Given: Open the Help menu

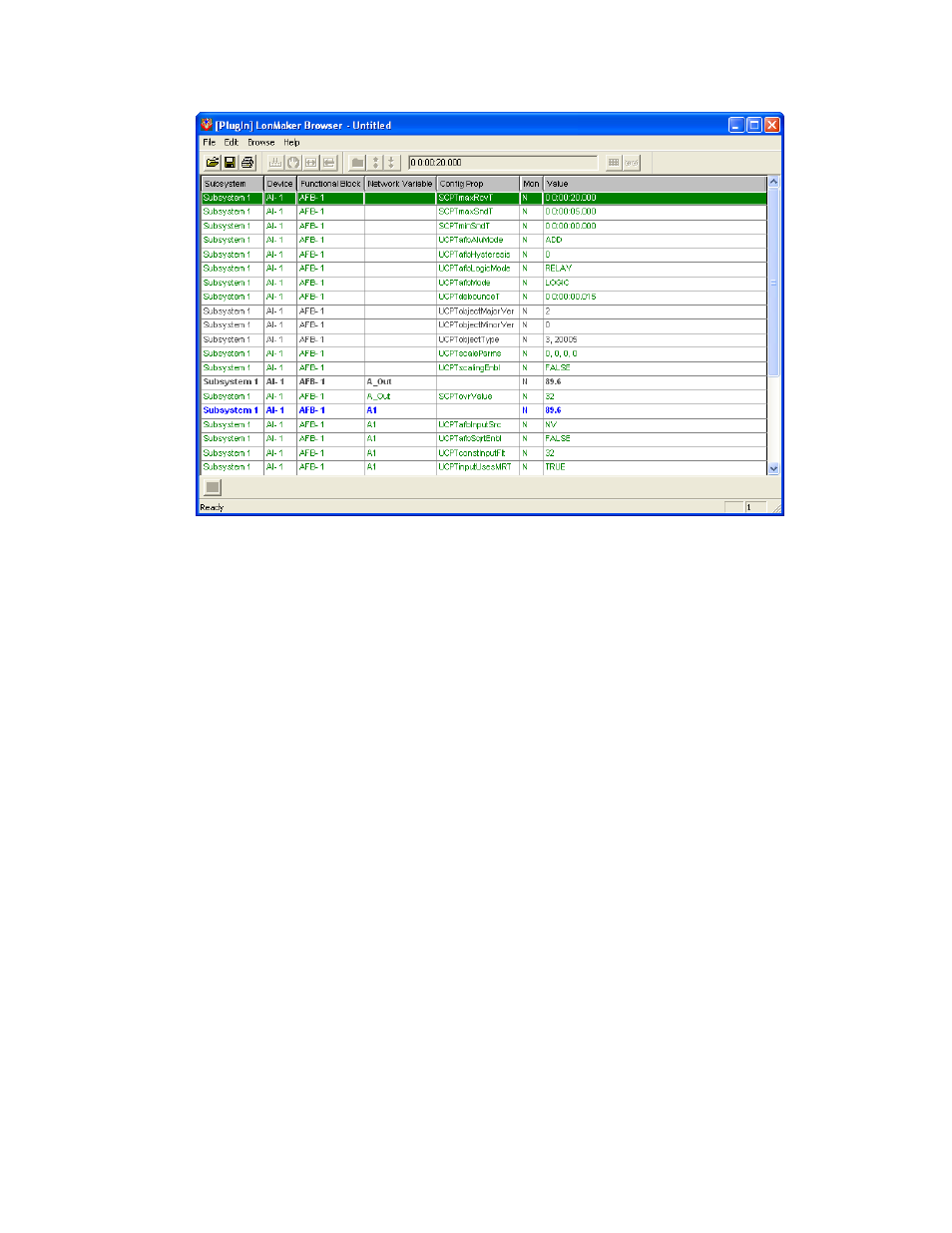Looking at the screenshot, I should click(x=291, y=143).
